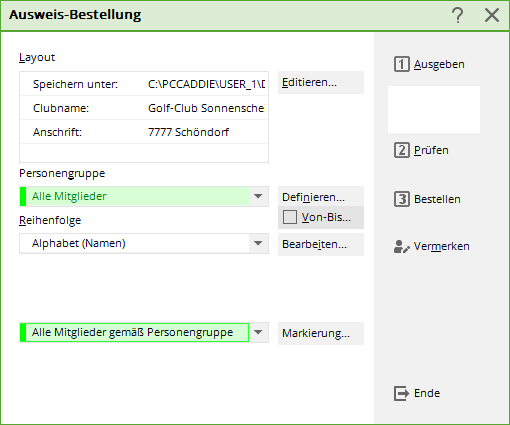This screenshot has width=510, height=425.
Task: Click the Alle Mitglieder group field
Action: click(134, 196)
